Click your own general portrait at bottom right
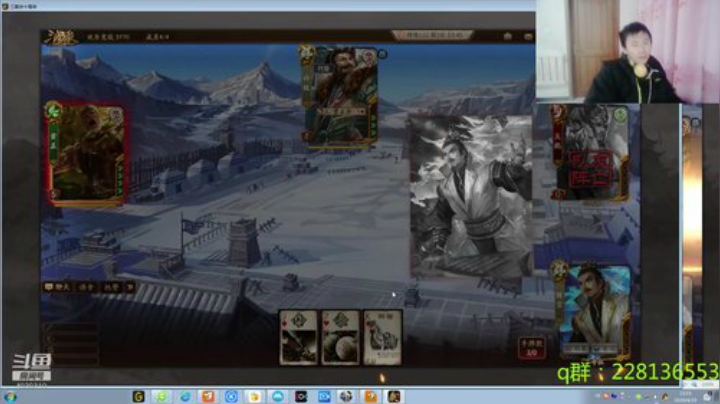The height and width of the screenshot is (404, 720). pos(593,311)
